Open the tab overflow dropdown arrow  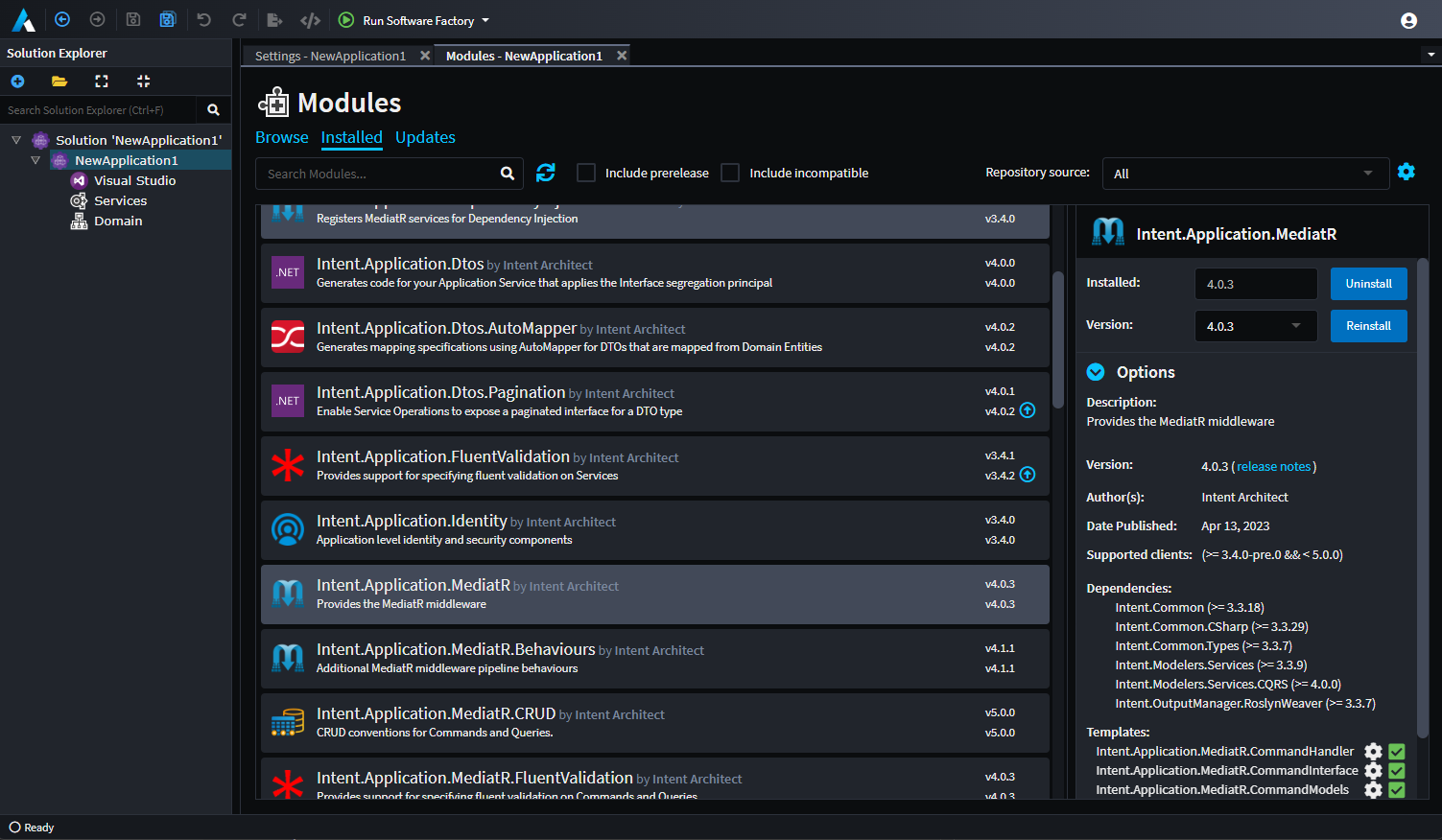tap(1431, 55)
